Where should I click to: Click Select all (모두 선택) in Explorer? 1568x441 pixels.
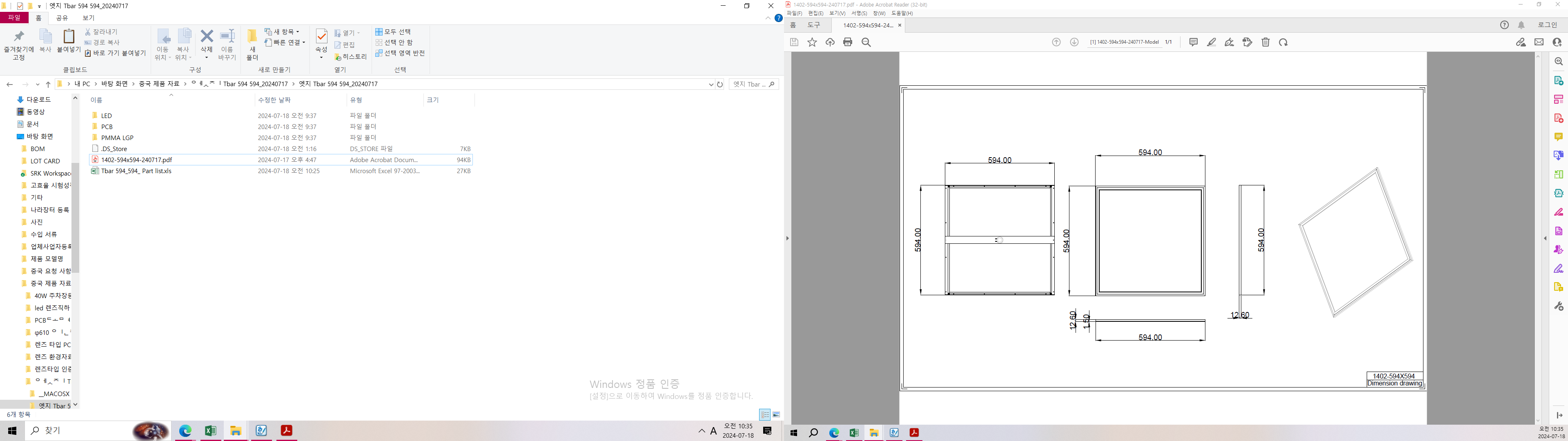point(393,32)
